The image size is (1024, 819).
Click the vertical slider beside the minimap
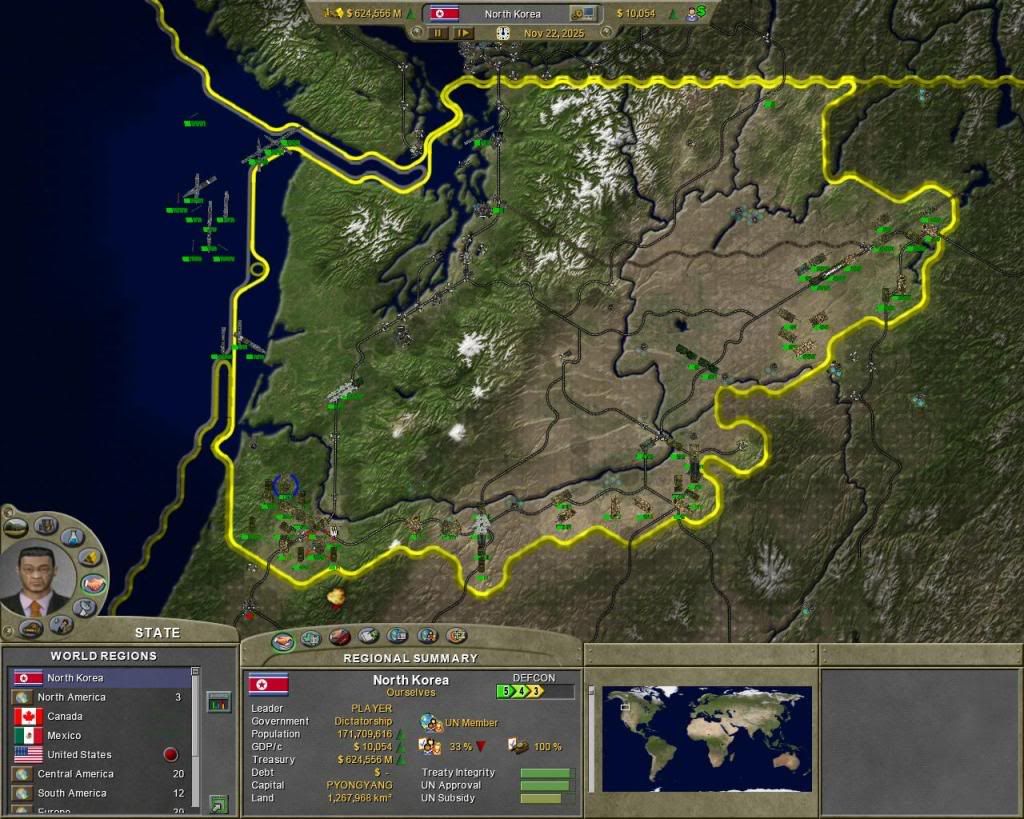[x=592, y=739]
